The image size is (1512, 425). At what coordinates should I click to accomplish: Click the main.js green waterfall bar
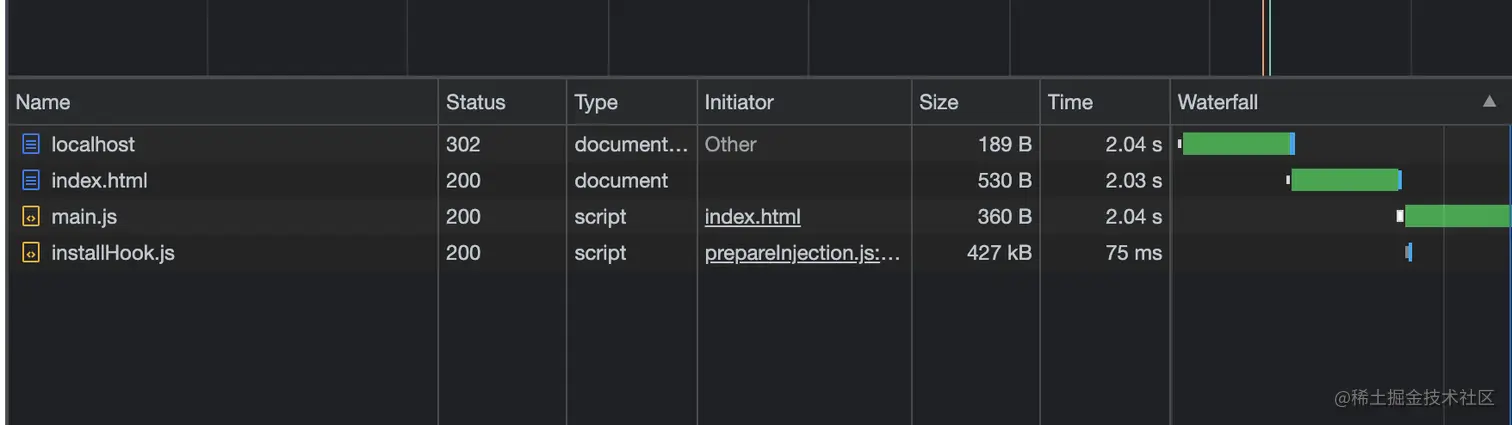[x=1456, y=216]
